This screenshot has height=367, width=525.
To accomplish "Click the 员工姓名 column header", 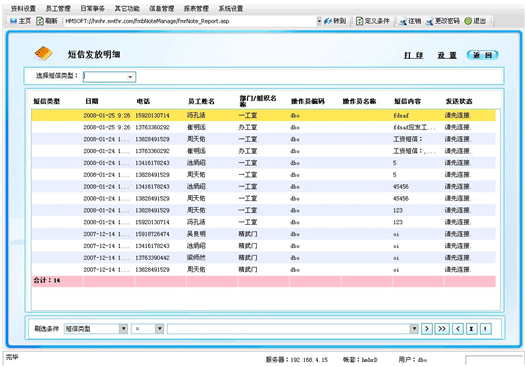I will coord(201,101).
